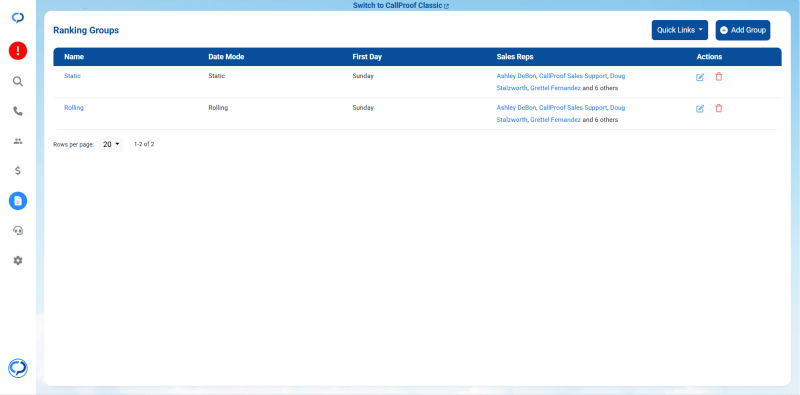Delete the Static ranking group

coord(719,77)
